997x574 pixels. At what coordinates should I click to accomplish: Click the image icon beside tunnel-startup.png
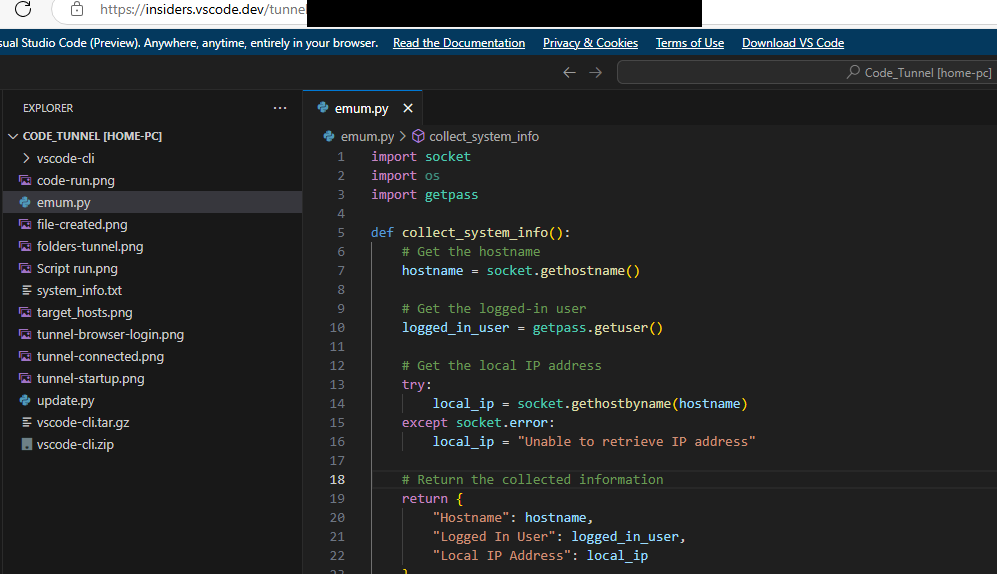[25, 378]
